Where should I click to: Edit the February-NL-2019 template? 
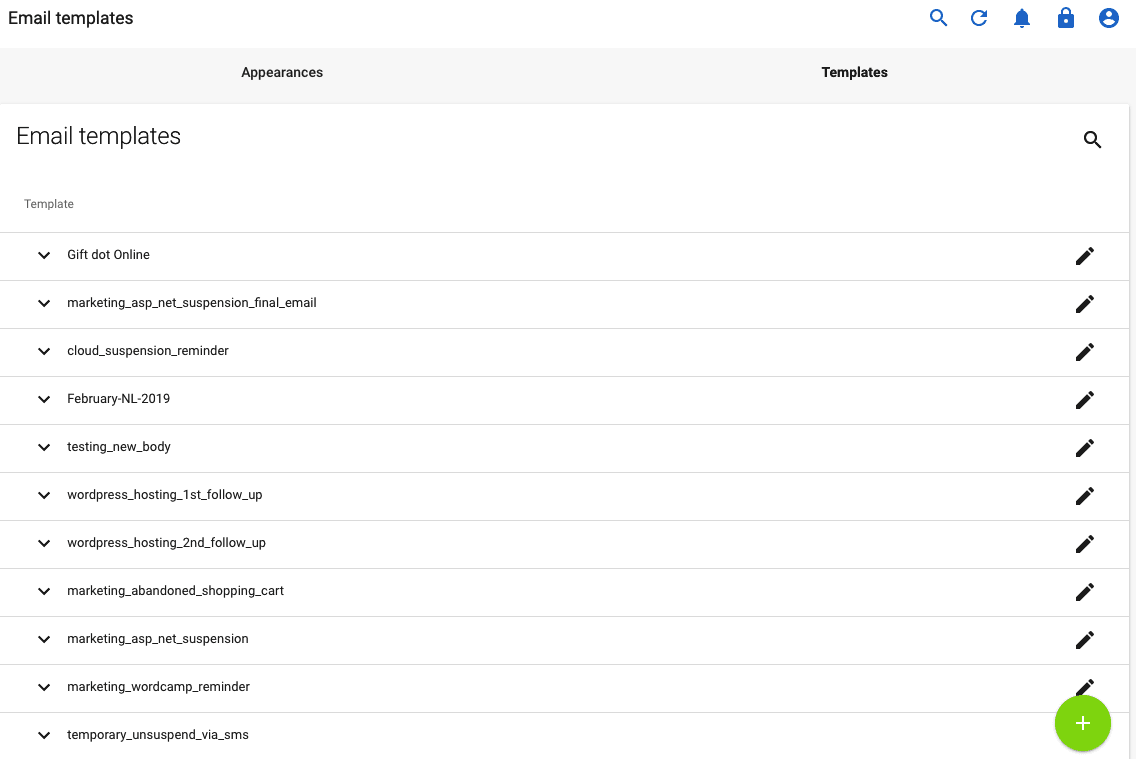point(1085,400)
